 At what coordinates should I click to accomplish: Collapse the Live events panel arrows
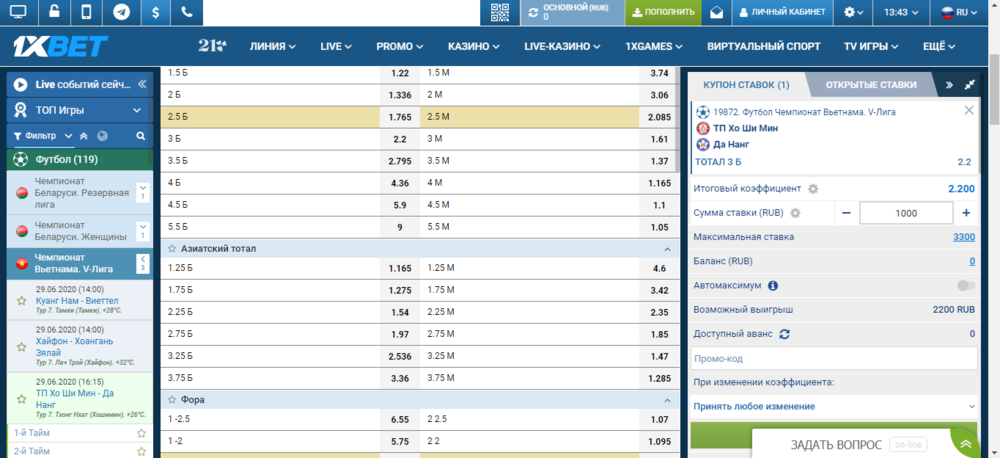click(x=142, y=84)
